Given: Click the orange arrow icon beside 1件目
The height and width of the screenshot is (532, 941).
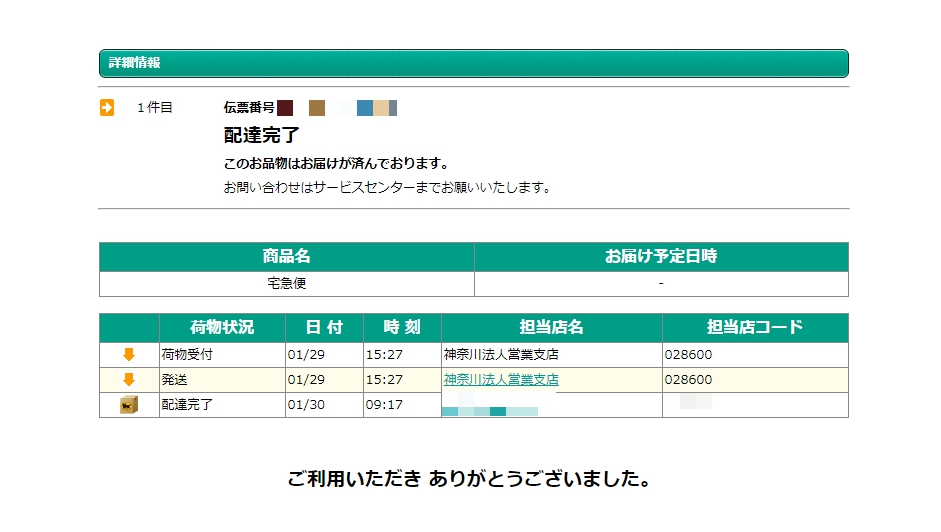Looking at the screenshot, I should [x=107, y=107].
